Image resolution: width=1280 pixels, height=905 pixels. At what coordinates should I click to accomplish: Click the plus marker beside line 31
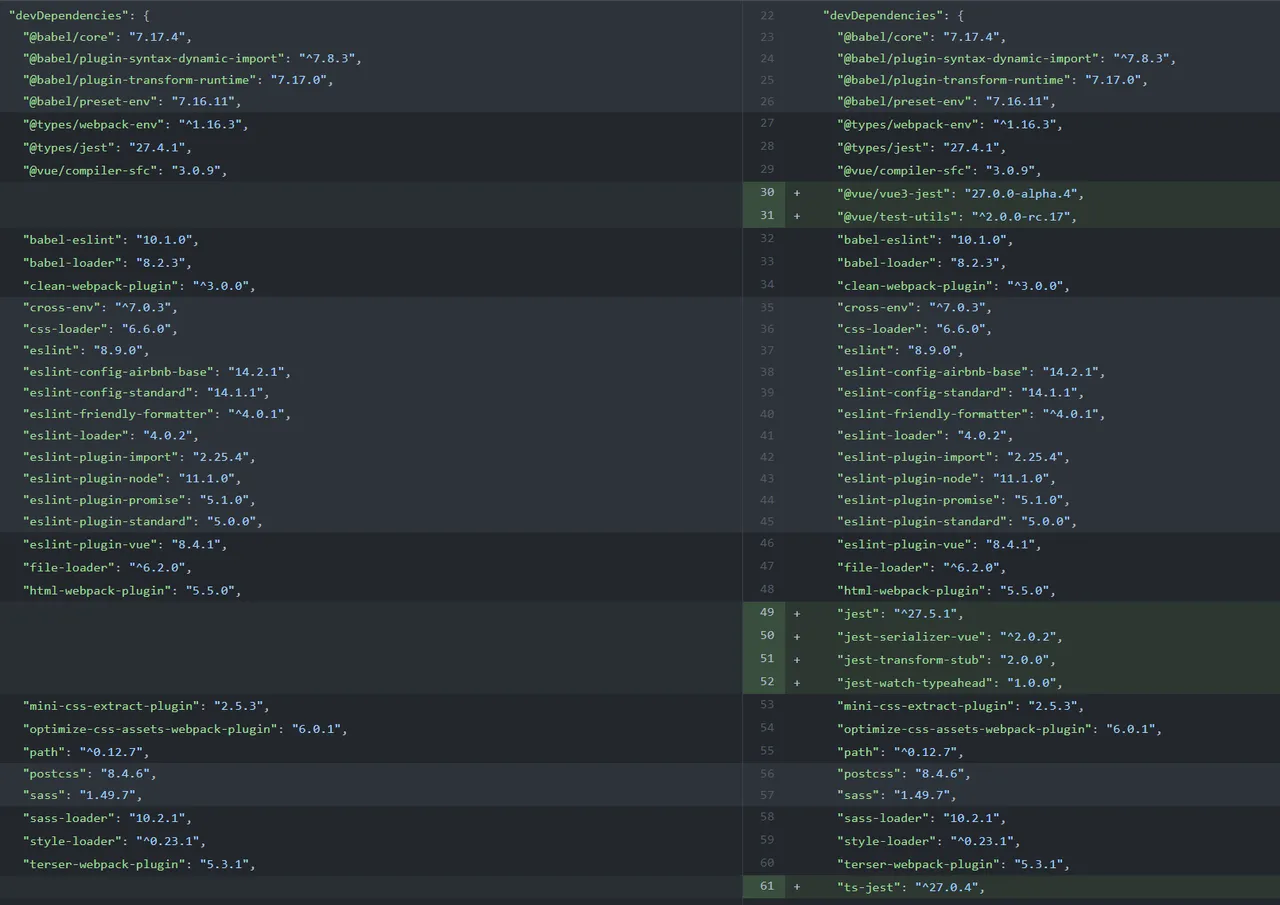click(797, 216)
